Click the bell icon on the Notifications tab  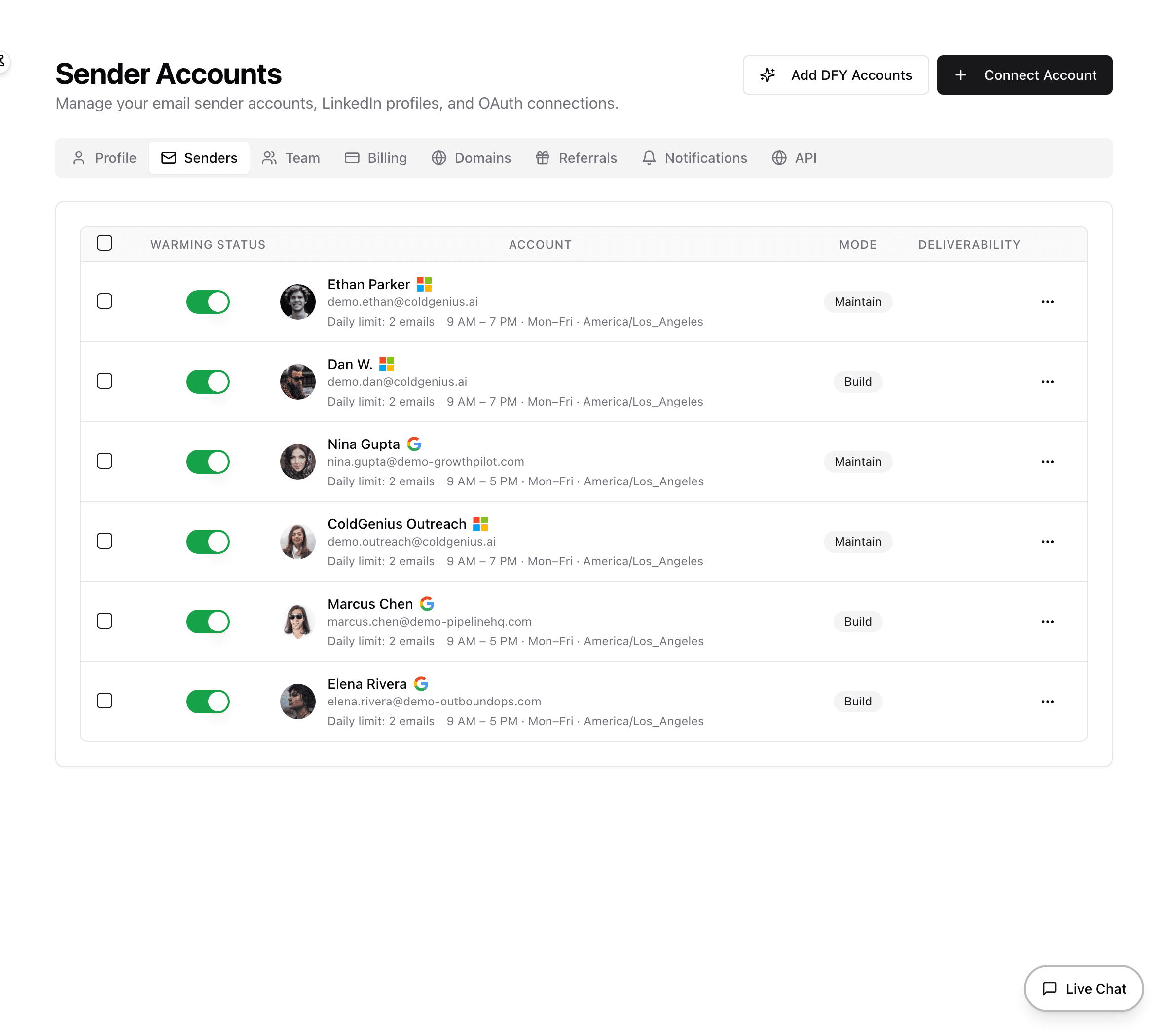[649, 158]
